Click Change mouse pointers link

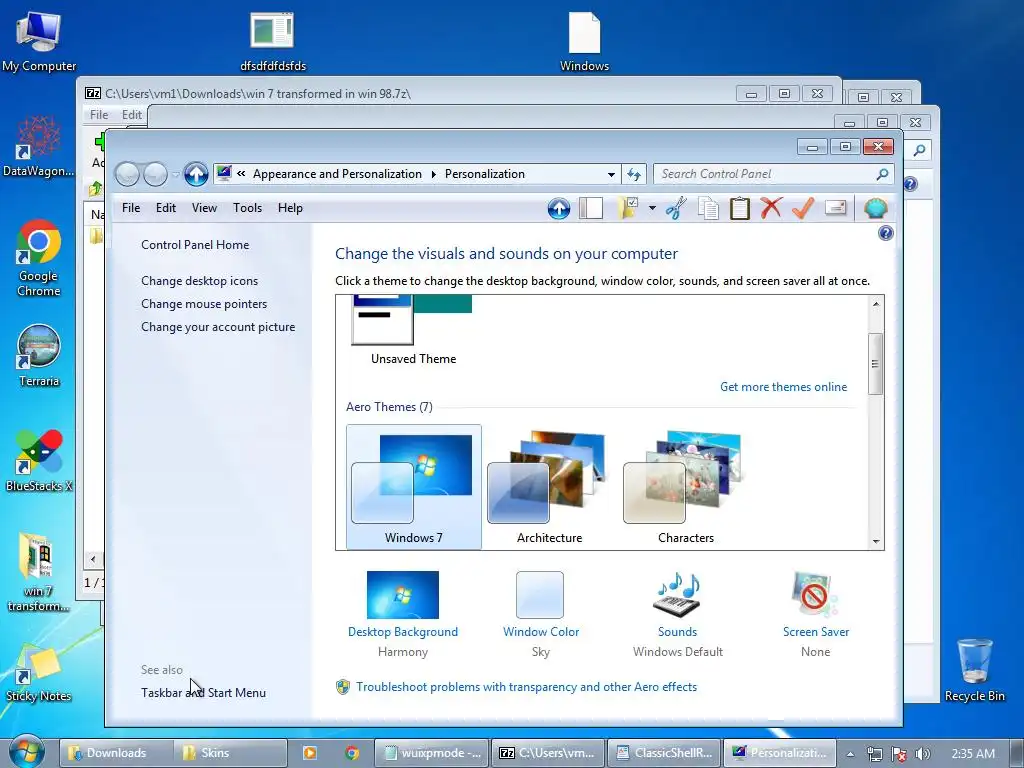[204, 304]
